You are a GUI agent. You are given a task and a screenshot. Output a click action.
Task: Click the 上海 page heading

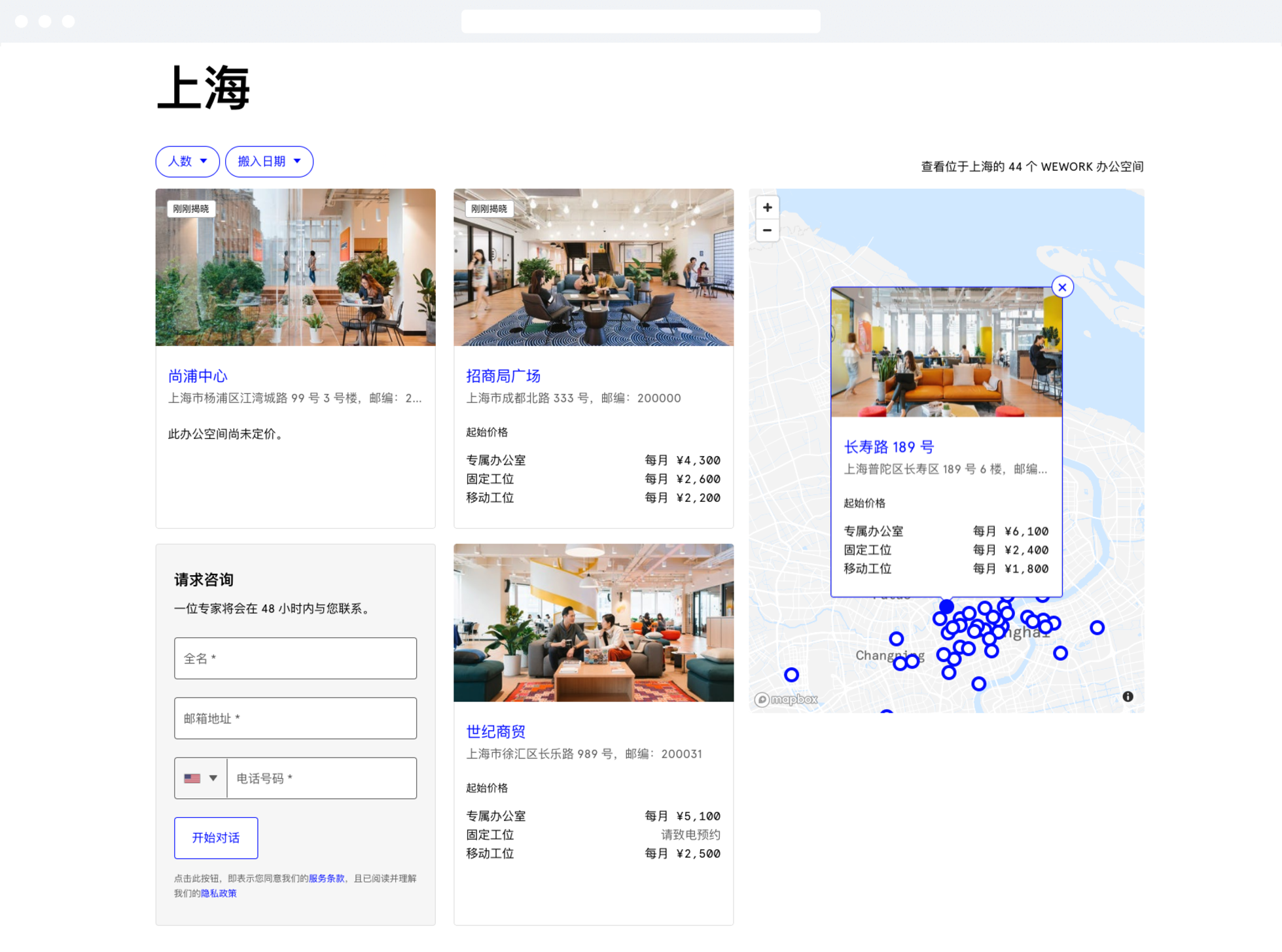[x=204, y=88]
